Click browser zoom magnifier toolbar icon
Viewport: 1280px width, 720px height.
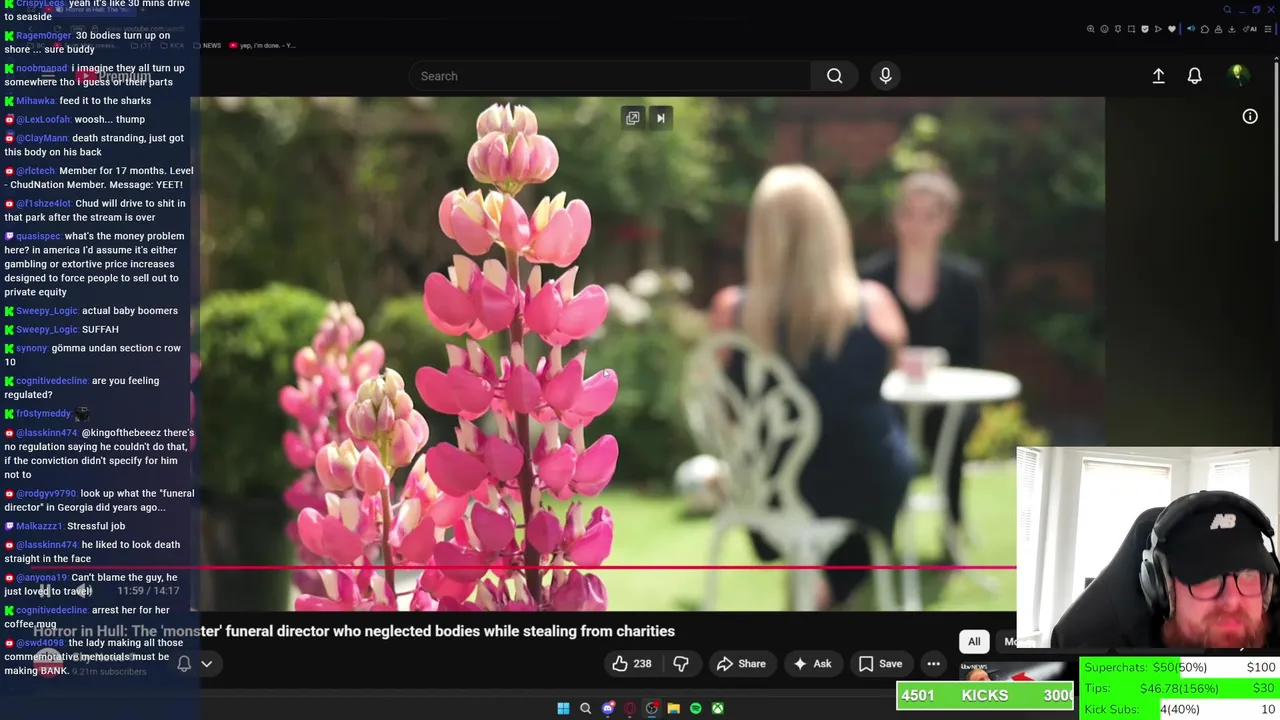tap(1091, 29)
